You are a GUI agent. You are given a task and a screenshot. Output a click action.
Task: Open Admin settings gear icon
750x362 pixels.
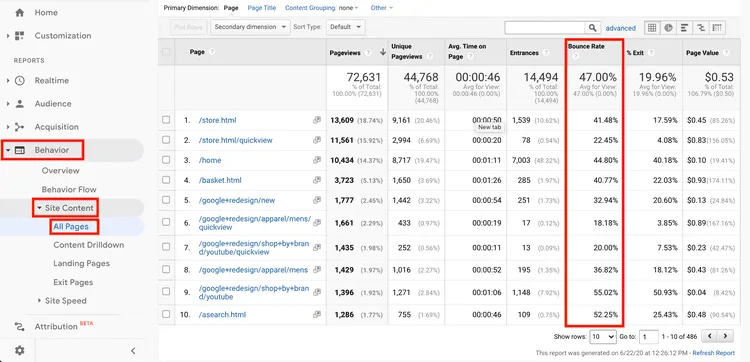[20, 351]
